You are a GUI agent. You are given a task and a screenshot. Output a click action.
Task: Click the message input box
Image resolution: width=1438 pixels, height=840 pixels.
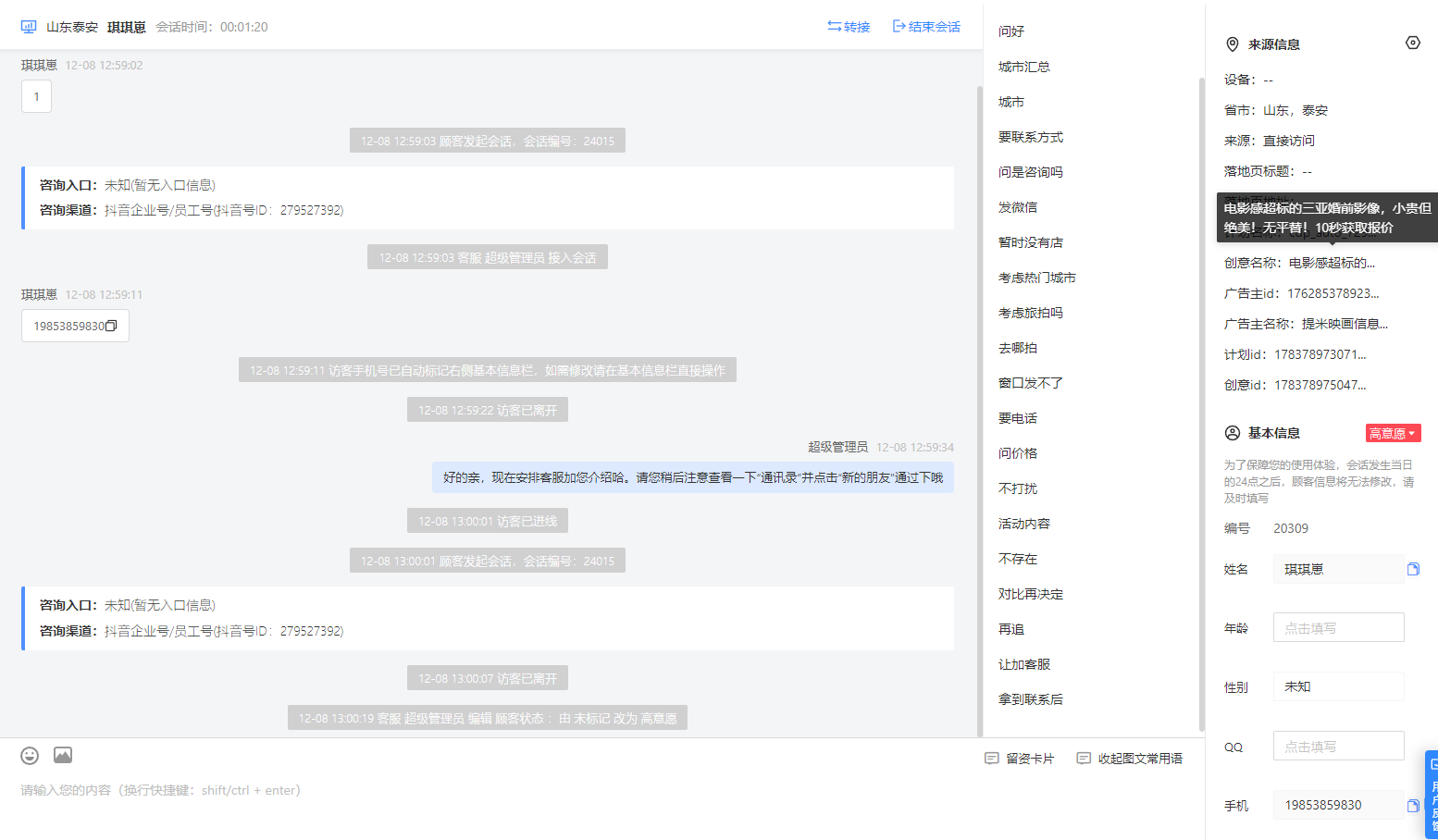point(490,790)
